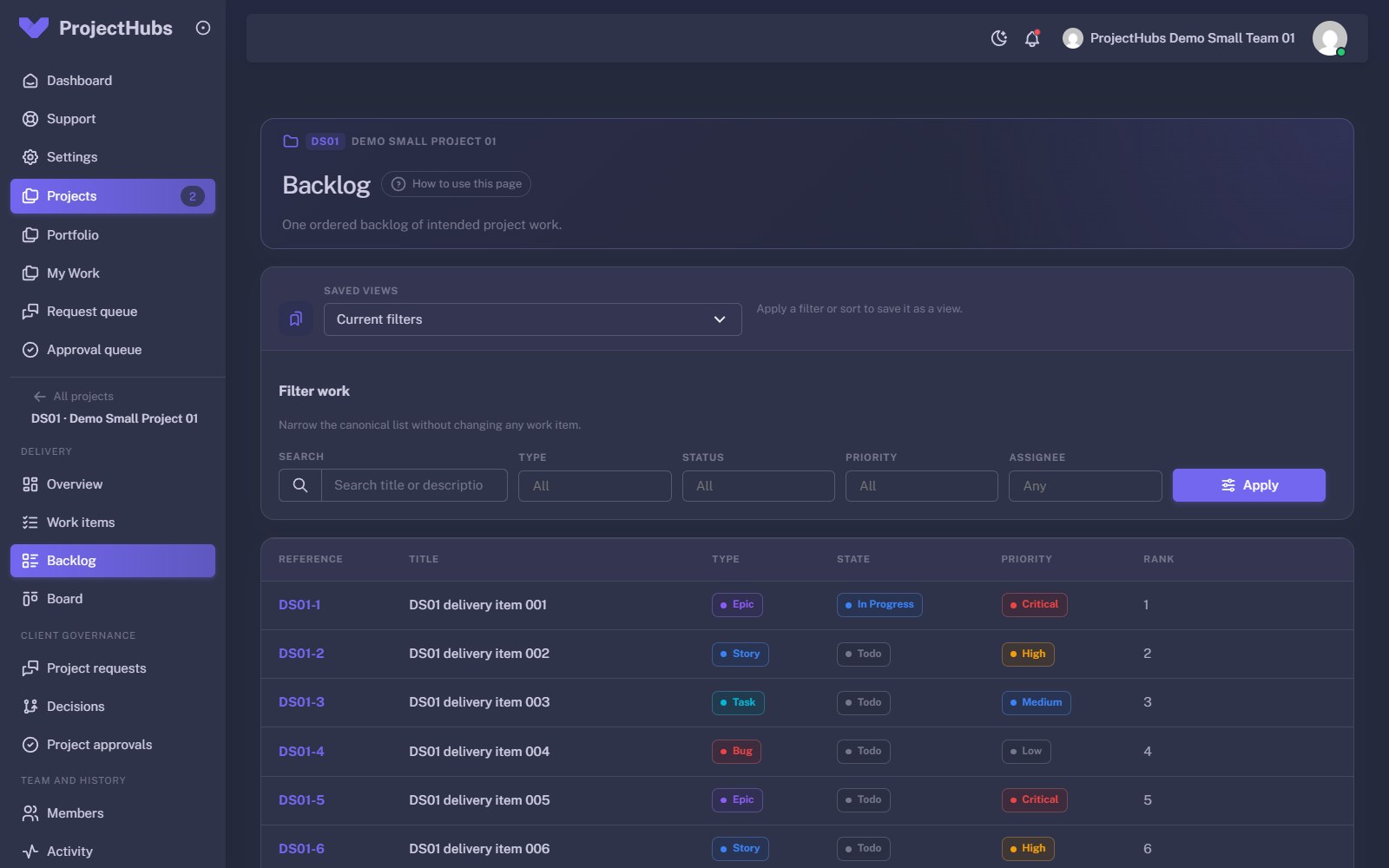Open user avatar menu at top right
This screenshot has width=1389, height=868.
click(x=1329, y=38)
